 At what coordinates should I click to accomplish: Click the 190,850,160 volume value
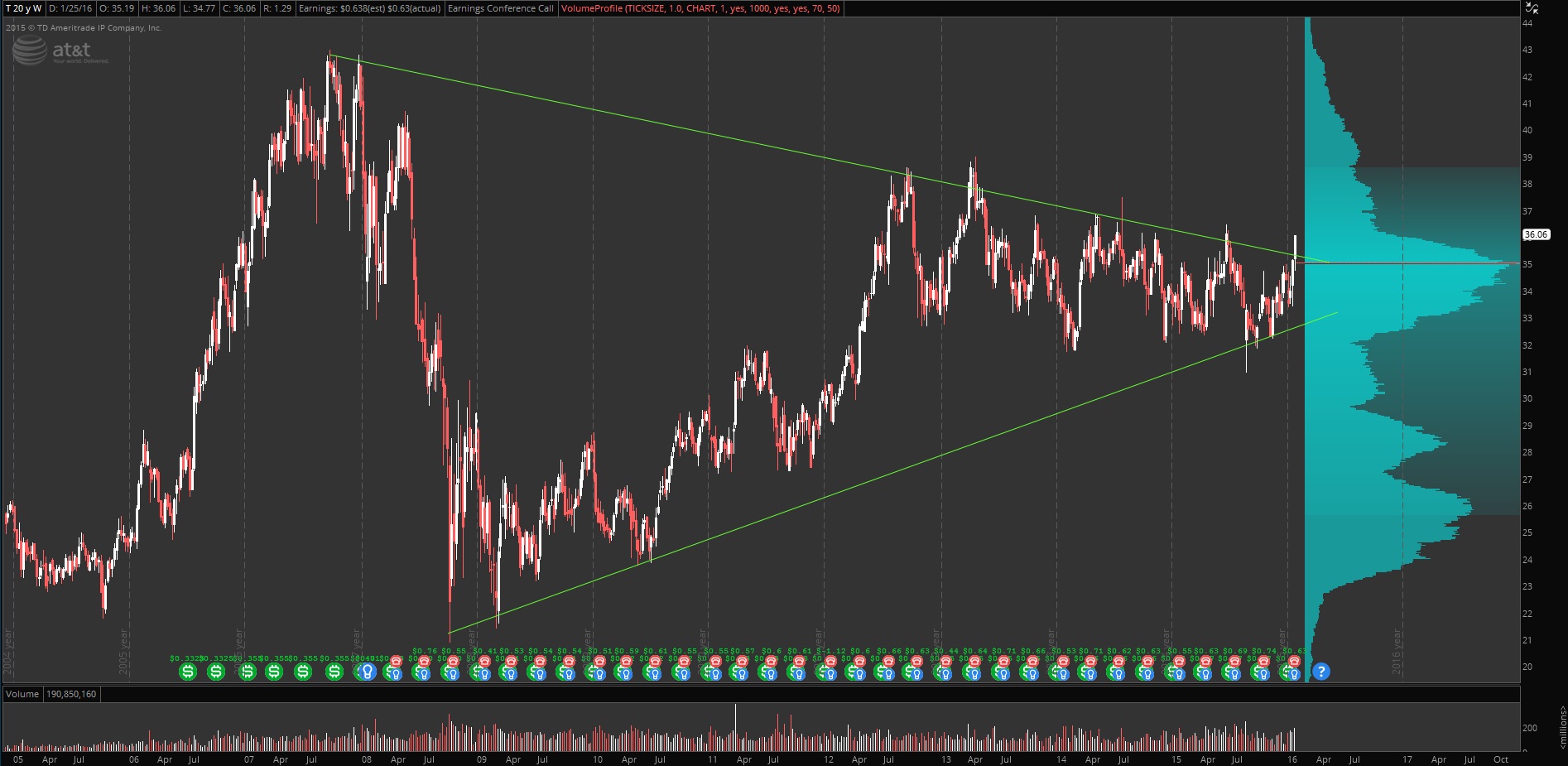[x=70, y=694]
